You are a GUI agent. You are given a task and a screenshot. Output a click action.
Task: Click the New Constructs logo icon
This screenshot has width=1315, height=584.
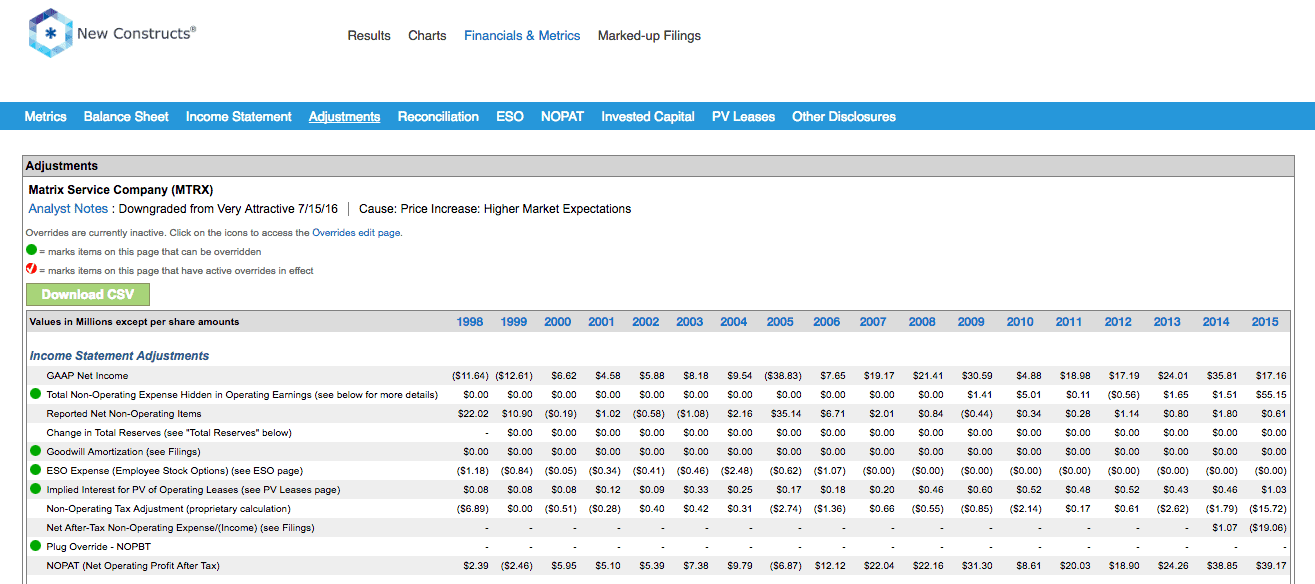[x=50, y=34]
